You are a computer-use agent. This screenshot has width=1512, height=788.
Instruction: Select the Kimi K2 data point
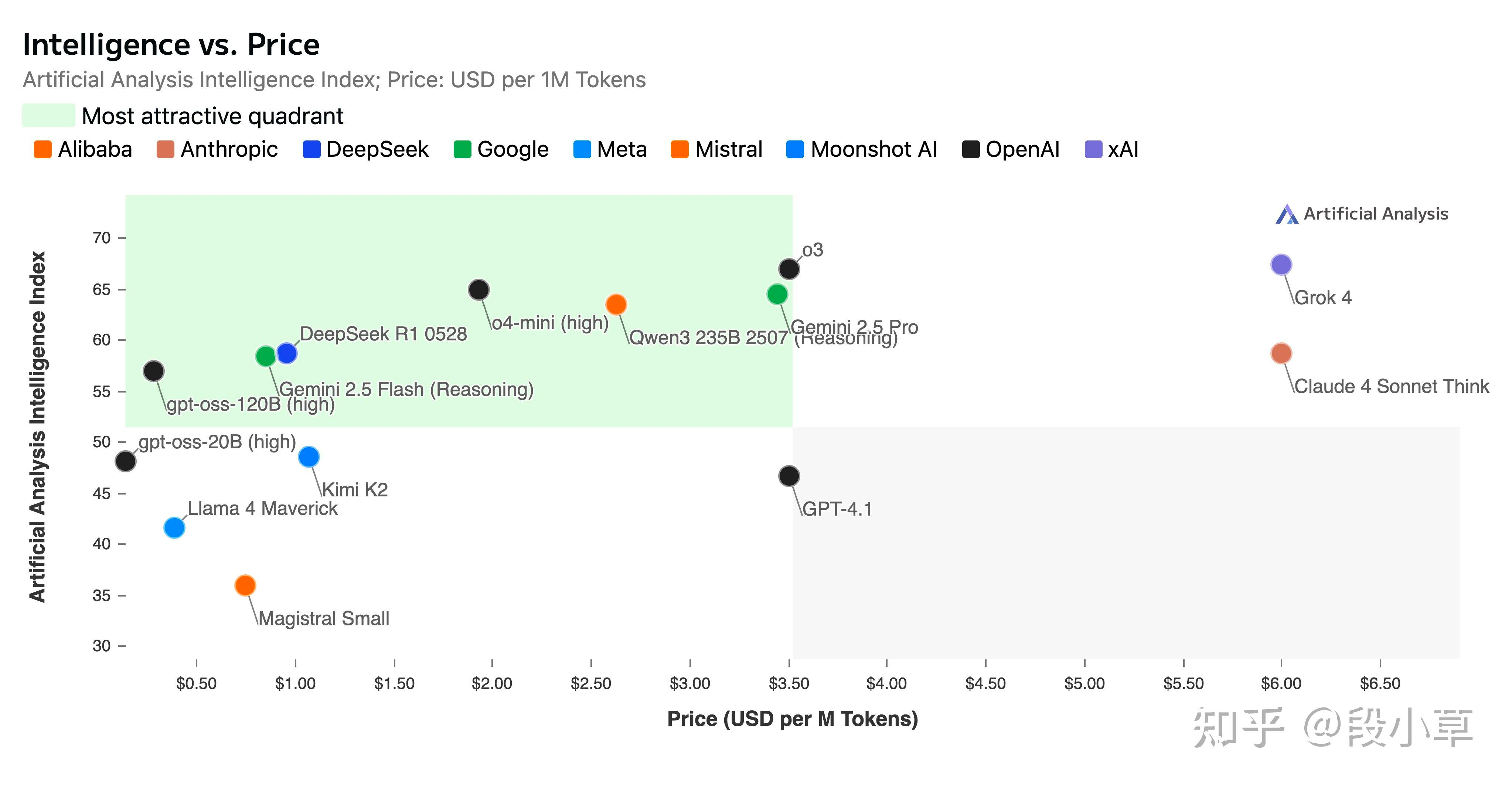coord(309,456)
